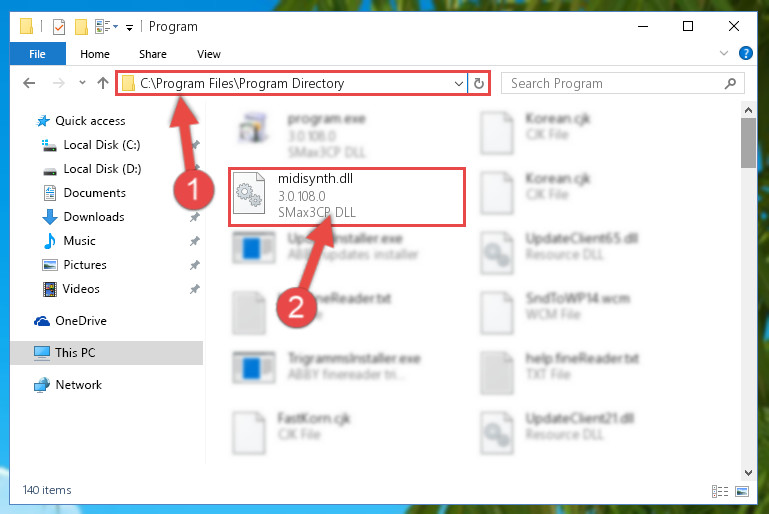Open the recent locations dropdown
The width and height of the screenshot is (769, 514).
(82, 83)
